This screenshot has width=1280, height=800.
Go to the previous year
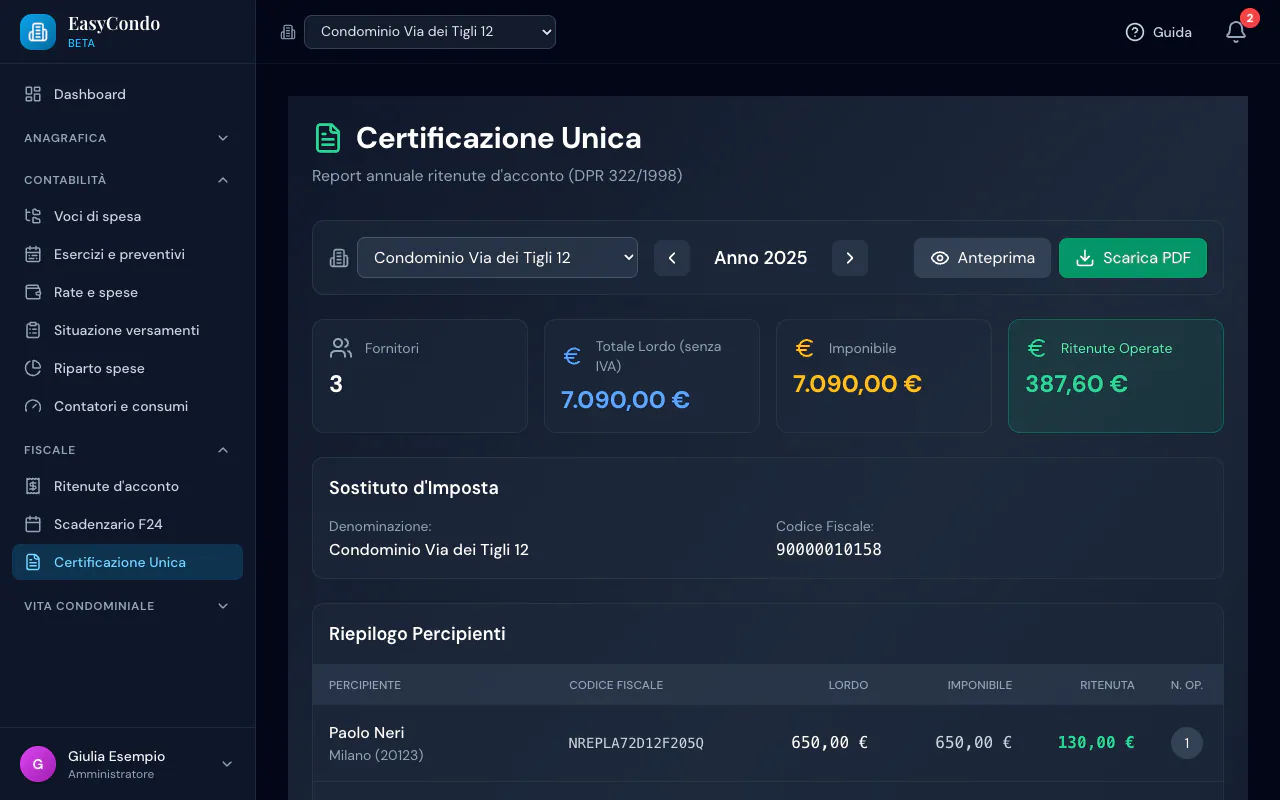point(672,258)
